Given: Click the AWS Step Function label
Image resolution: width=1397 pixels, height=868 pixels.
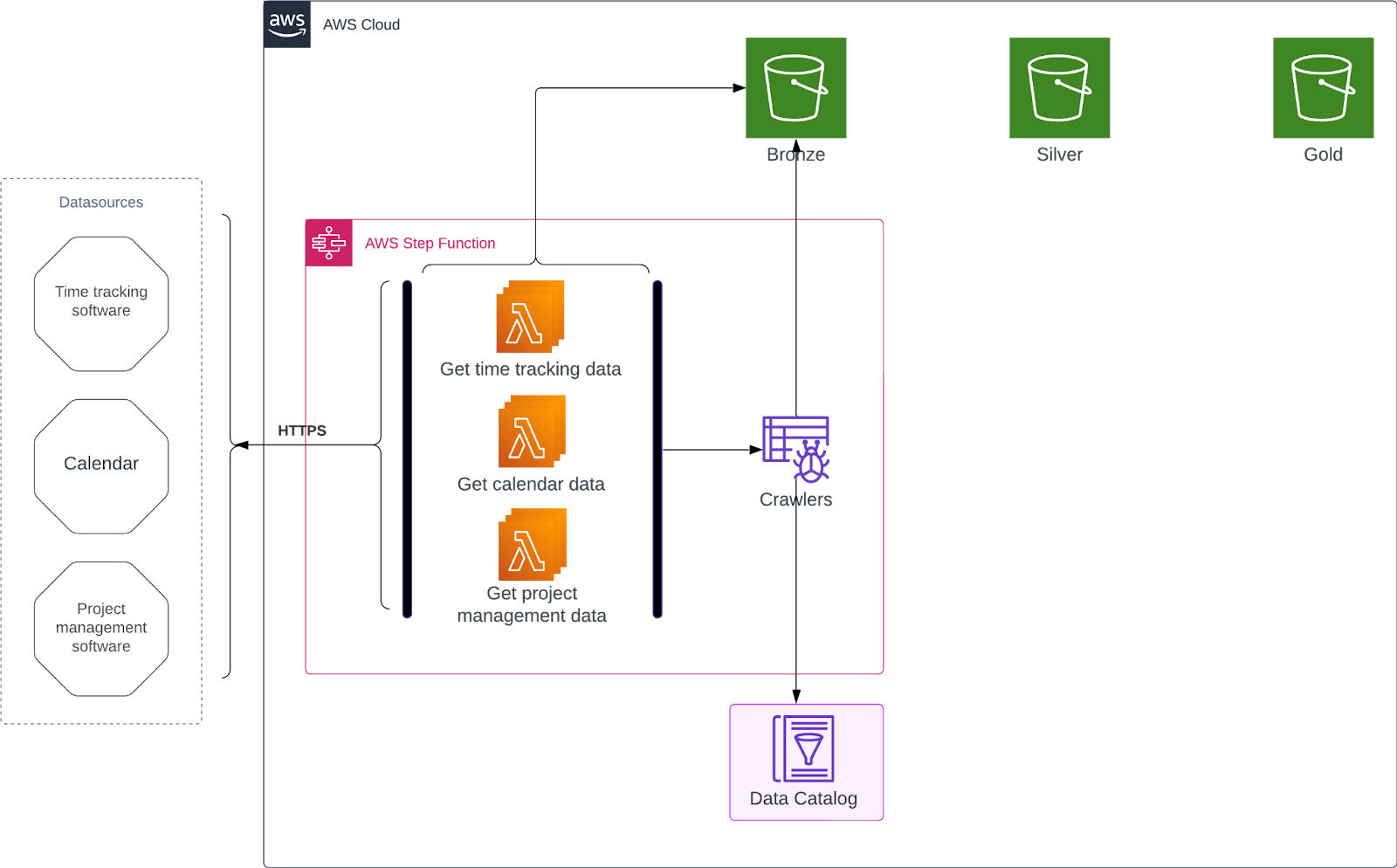Looking at the screenshot, I should click(430, 243).
